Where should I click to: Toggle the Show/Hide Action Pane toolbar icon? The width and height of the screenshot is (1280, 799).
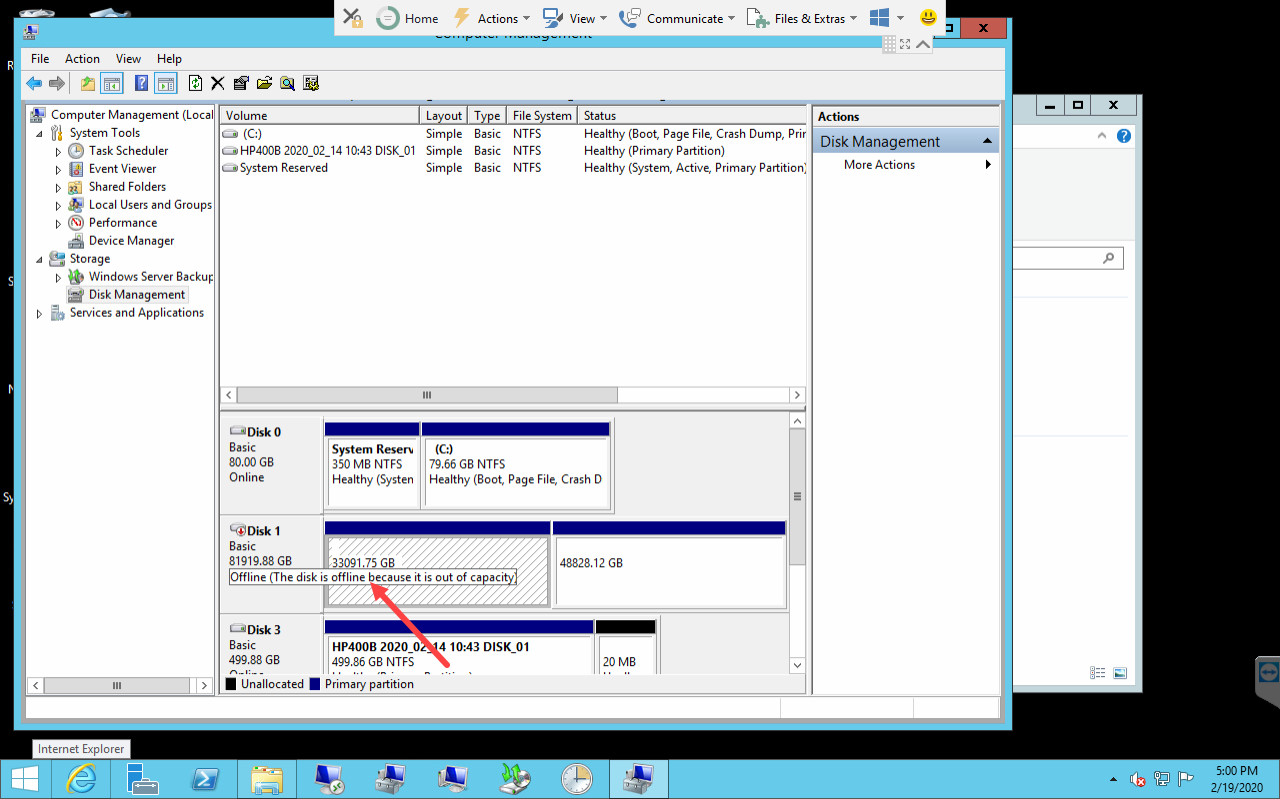coord(165,84)
